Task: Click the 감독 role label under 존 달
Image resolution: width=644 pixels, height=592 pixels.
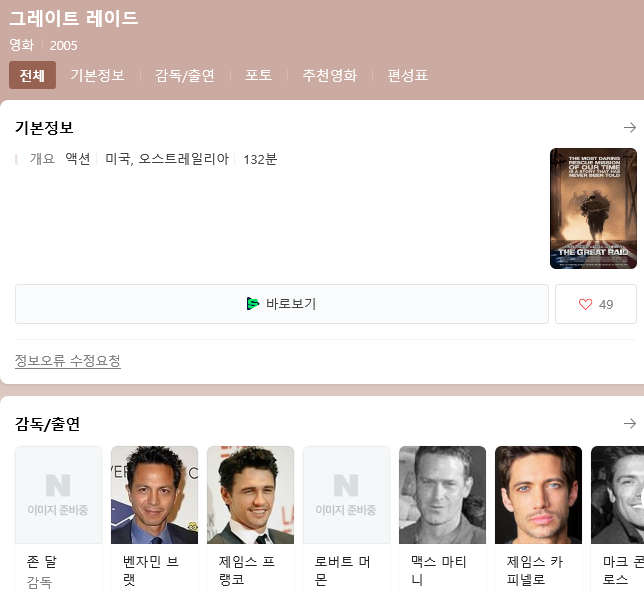Action: click(39, 582)
